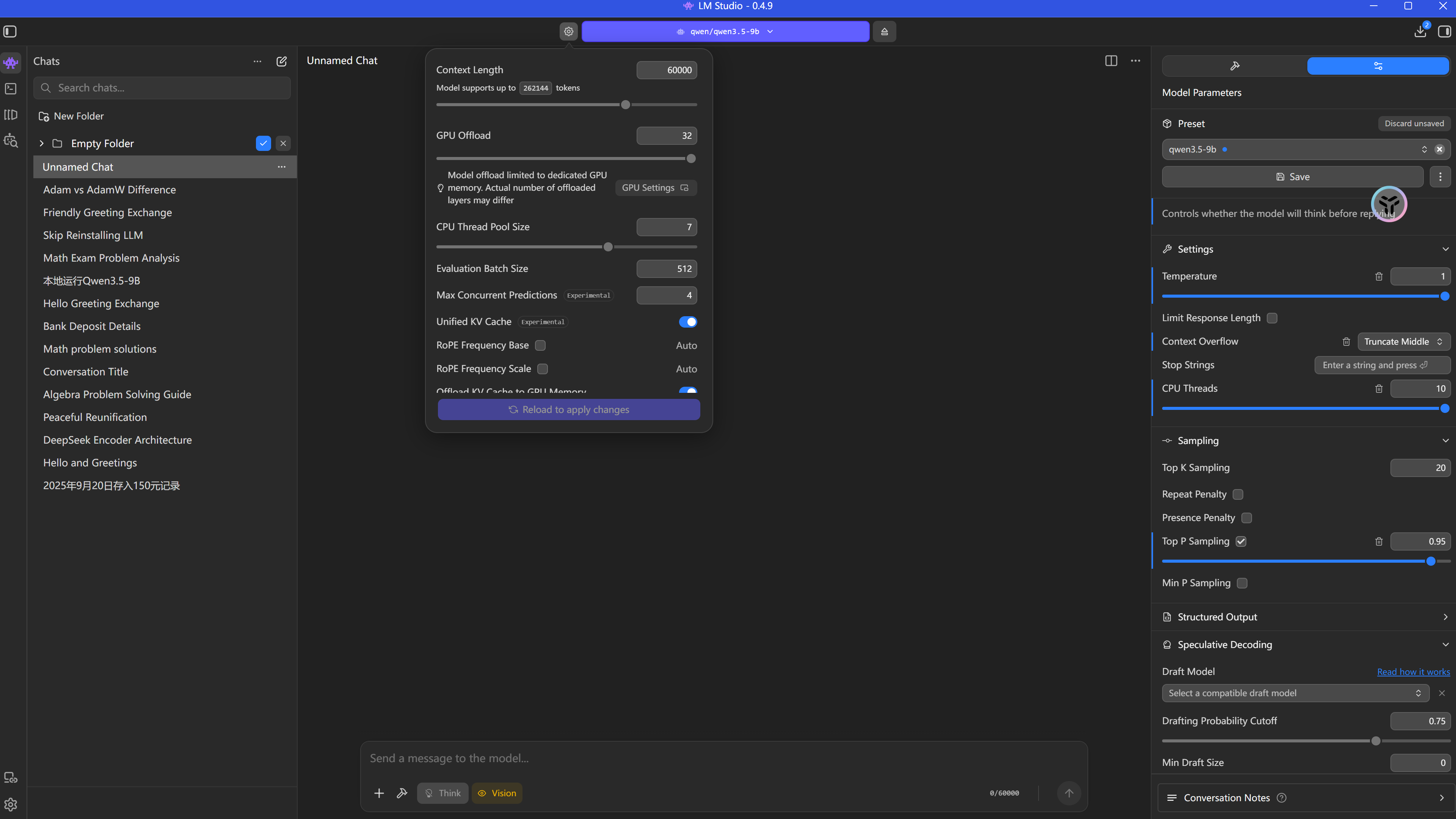The height and width of the screenshot is (819, 1456).
Task: Expand the Structured Output section
Action: (1445, 617)
